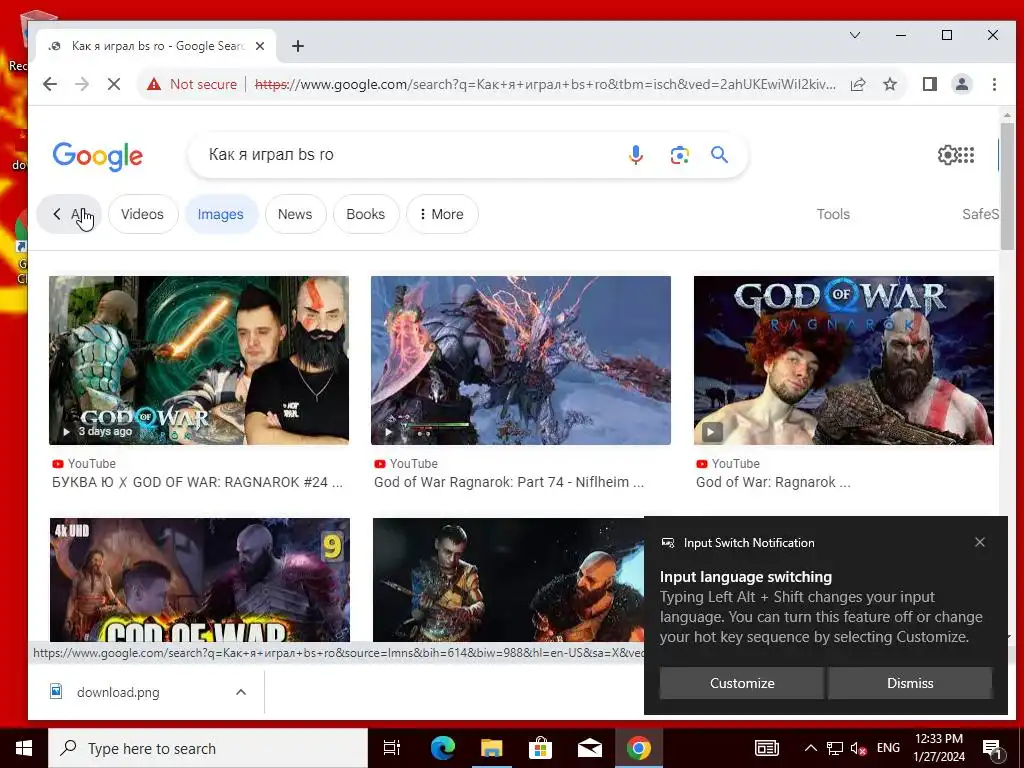The image size is (1024, 768).
Task: Click Customize in input language notification
Action: click(742, 683)
